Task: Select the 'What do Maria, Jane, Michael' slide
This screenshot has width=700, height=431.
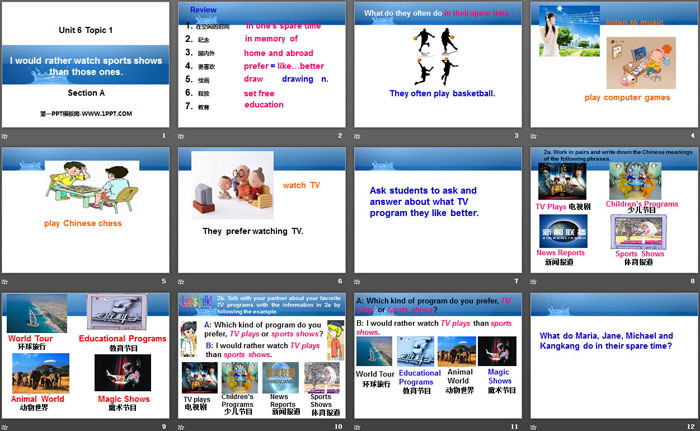Action: click(x=614, y=356)
